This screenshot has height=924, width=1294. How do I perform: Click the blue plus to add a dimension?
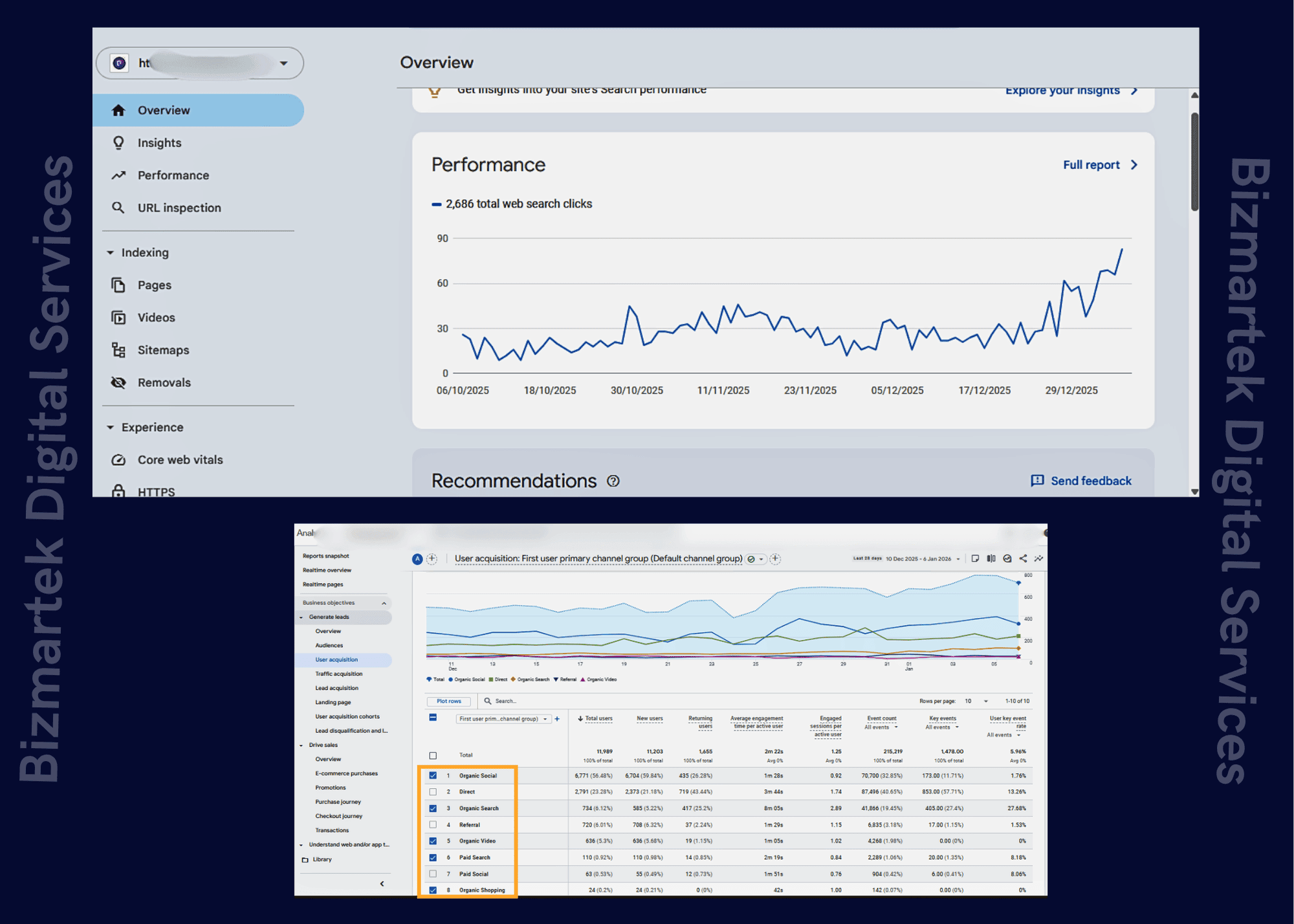(x=557, y=719)
